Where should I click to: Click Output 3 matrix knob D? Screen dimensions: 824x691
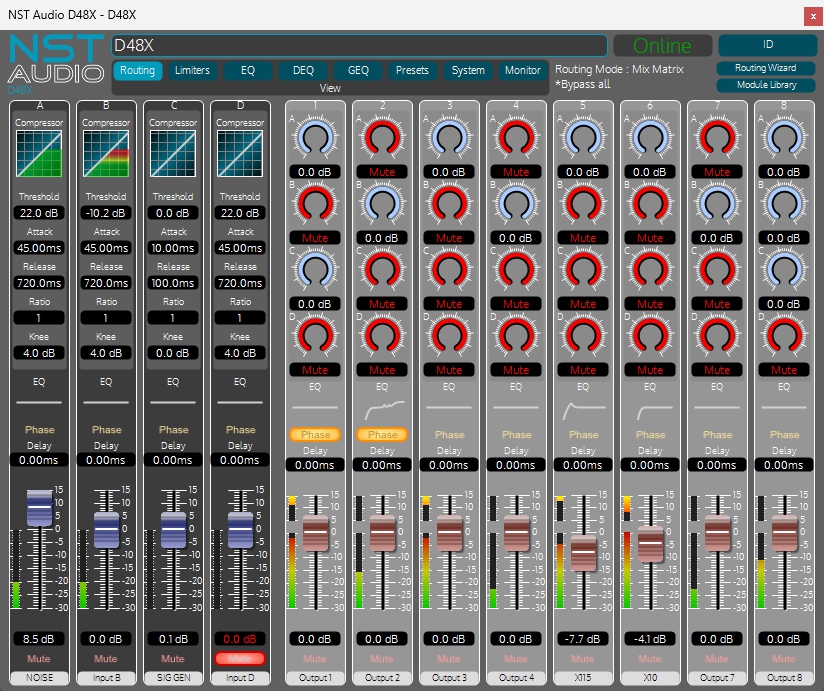point(449,336)
